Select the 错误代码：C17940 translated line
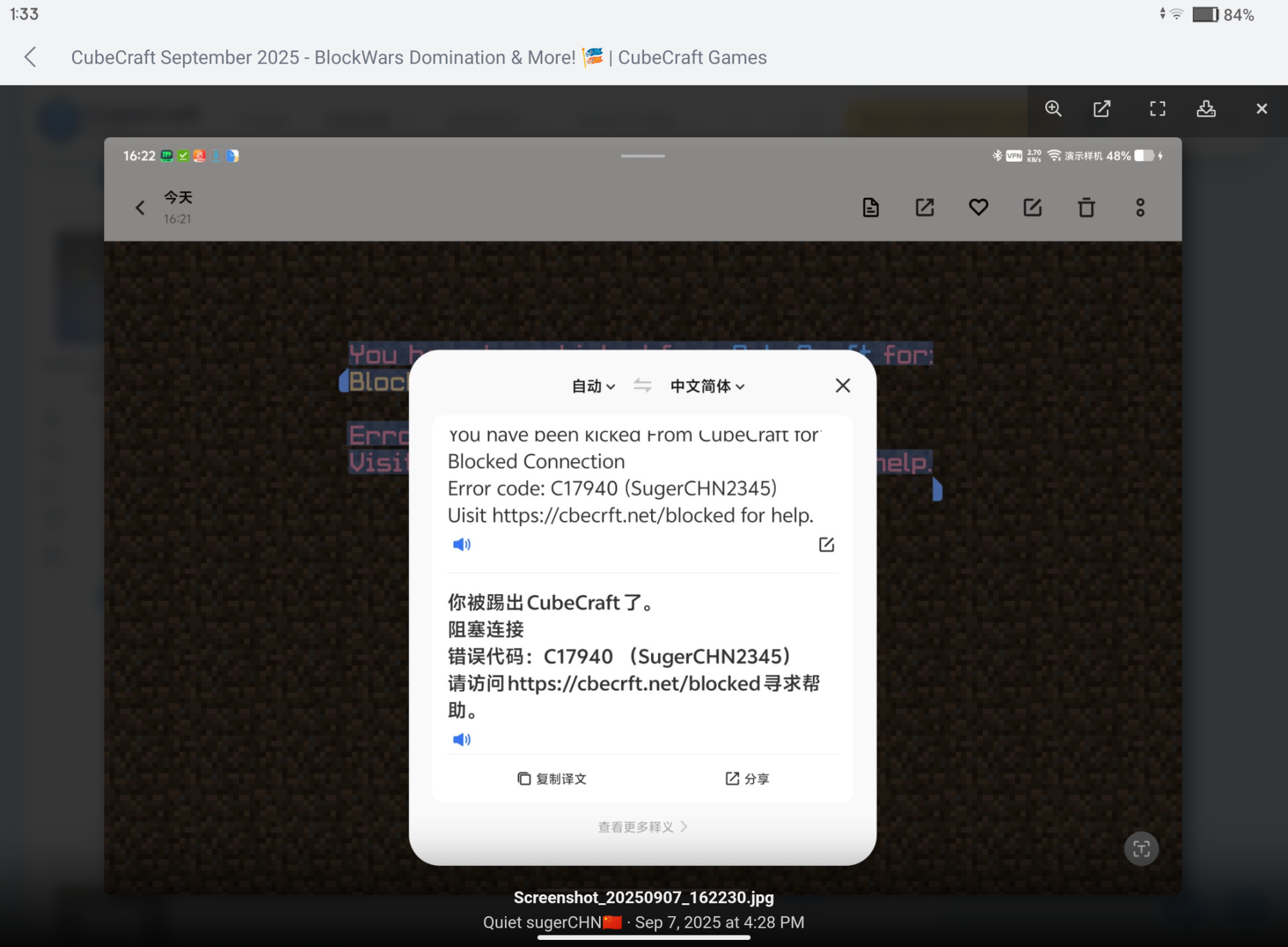 point(620,657)
